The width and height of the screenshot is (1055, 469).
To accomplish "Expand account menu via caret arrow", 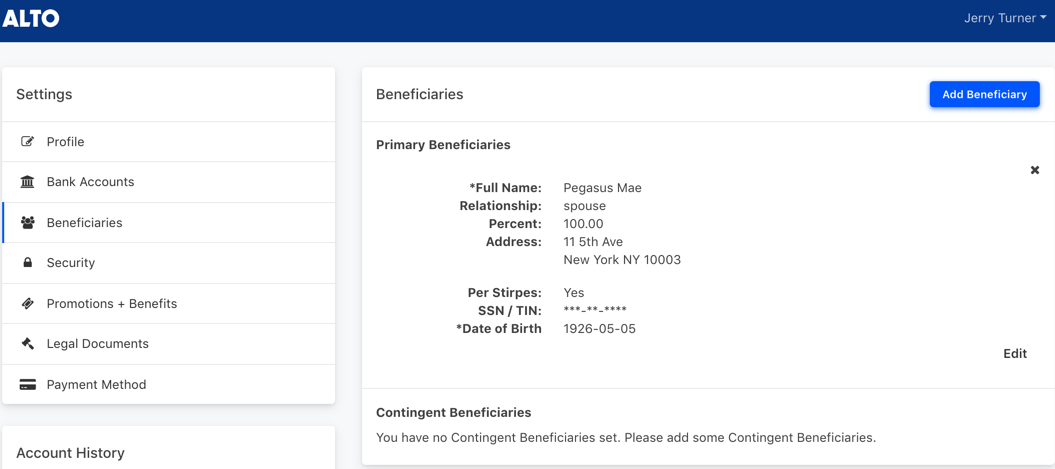I will 1043,19.
